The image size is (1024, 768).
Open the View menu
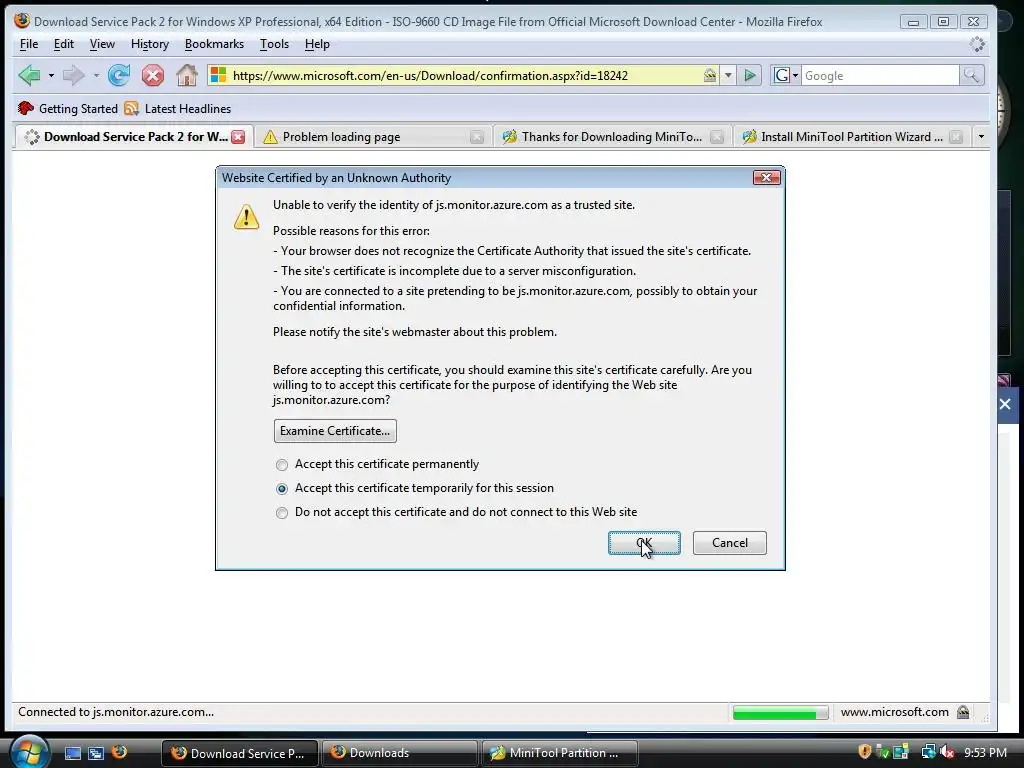[x=102, y=44]
